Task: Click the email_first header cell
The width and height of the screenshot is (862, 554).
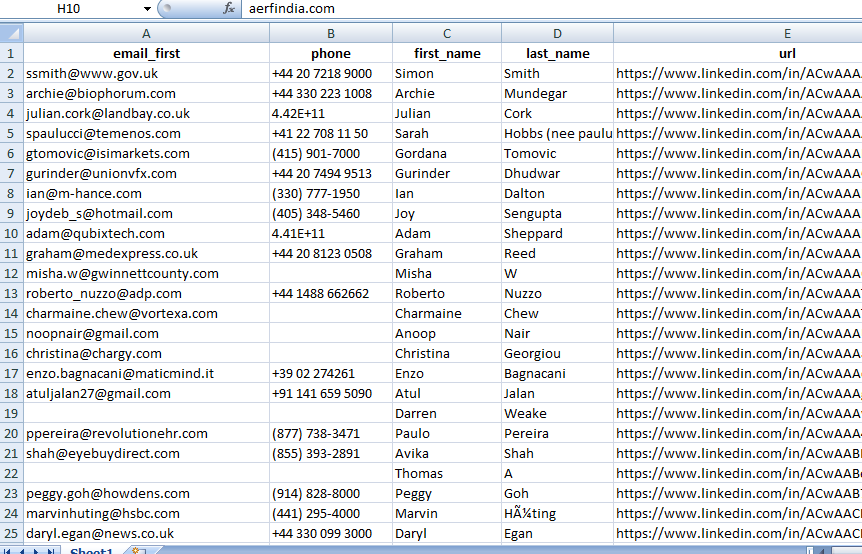Action: point(146,53)
